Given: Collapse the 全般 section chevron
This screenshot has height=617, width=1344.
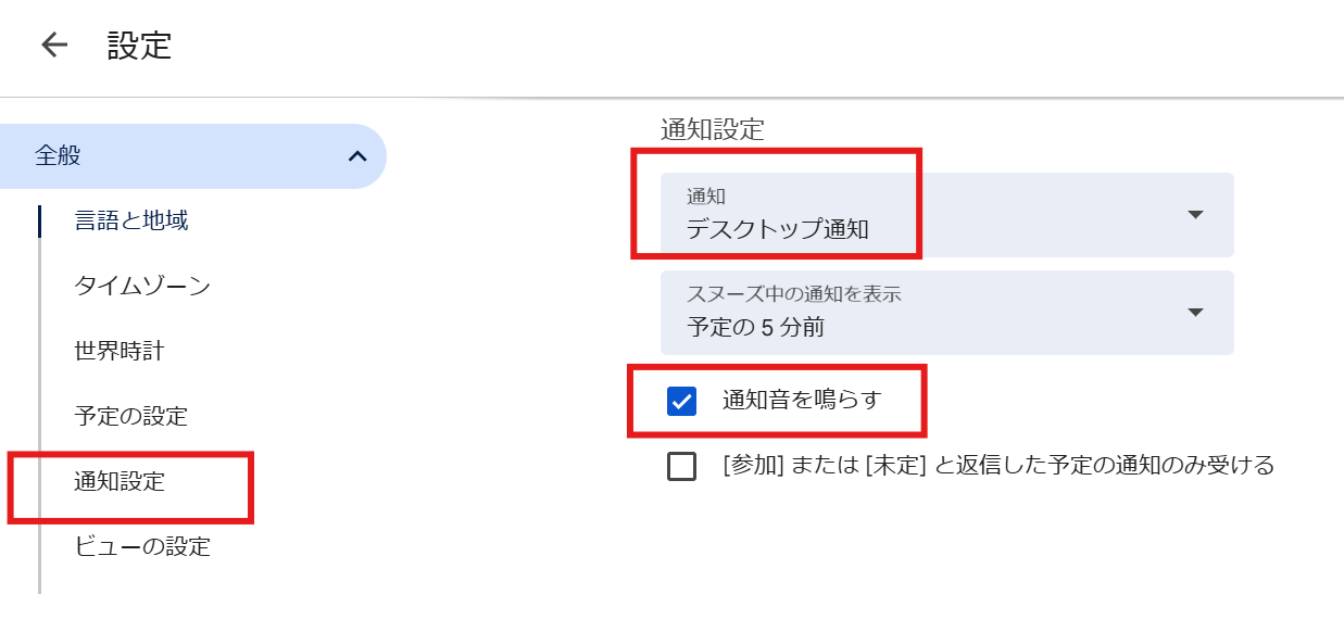Looking at the screenshot, I should point(357,156).
